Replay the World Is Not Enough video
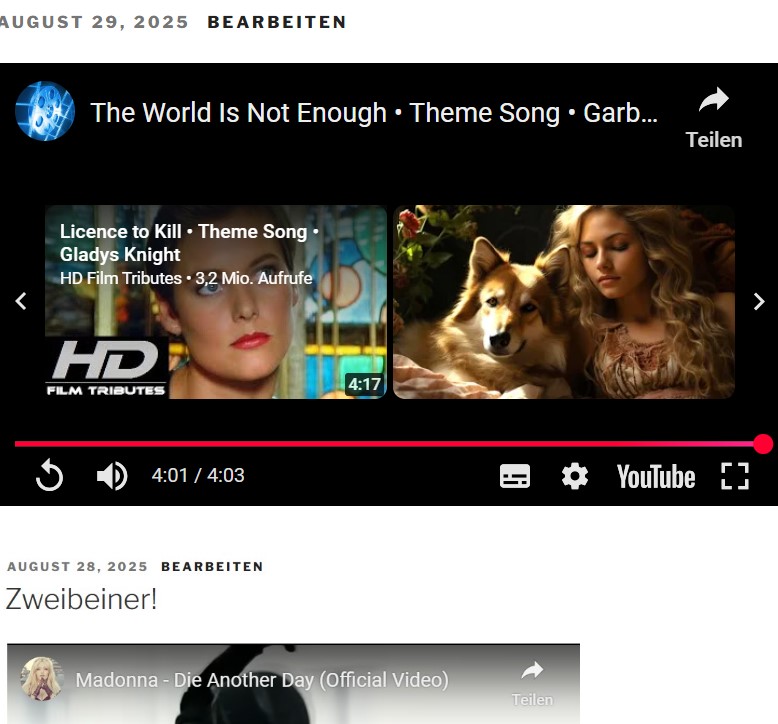 50,475
